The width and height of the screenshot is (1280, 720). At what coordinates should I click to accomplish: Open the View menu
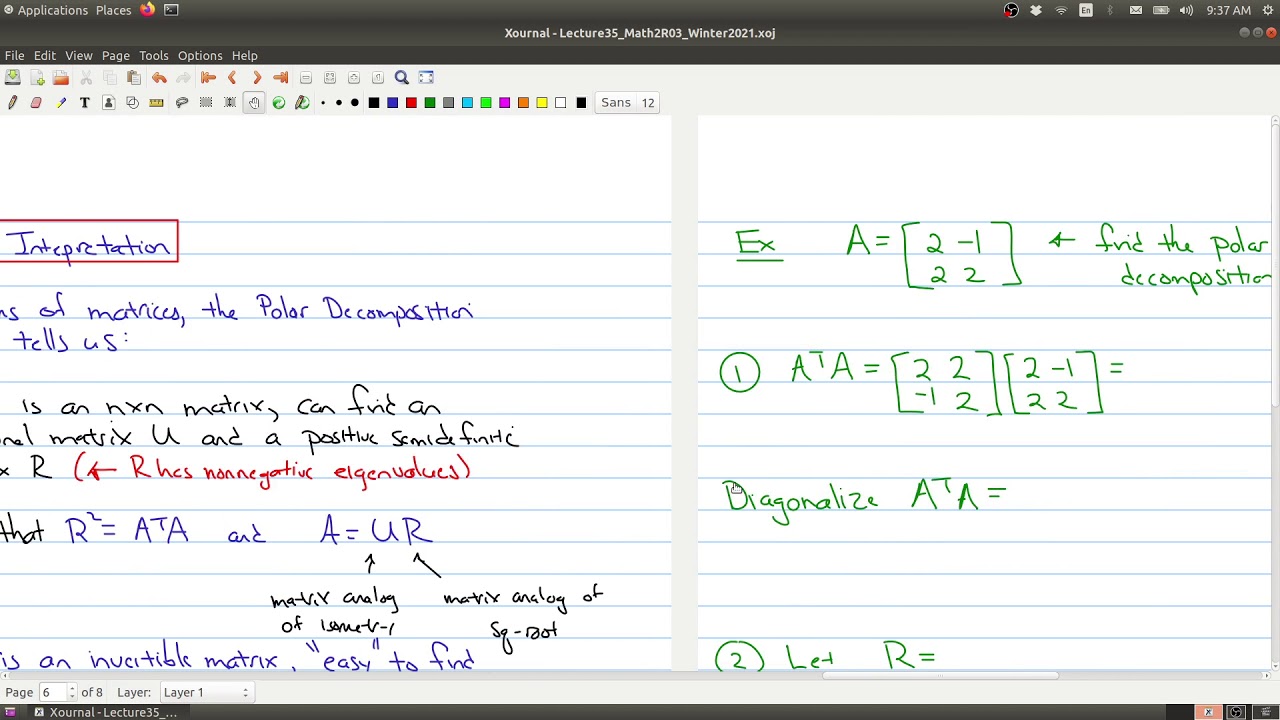pos(79,56)
